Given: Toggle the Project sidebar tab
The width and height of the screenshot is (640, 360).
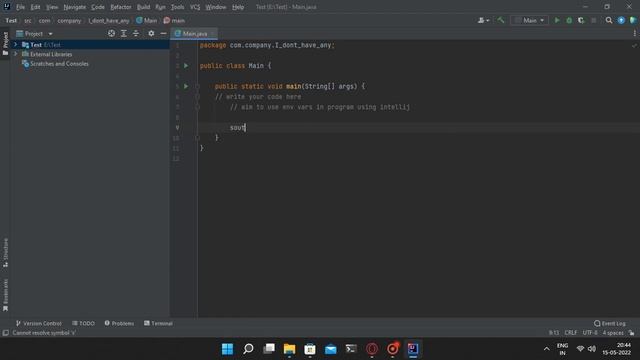Looking at the screenshot, I should pyautogui.click(x=5, y=43).
